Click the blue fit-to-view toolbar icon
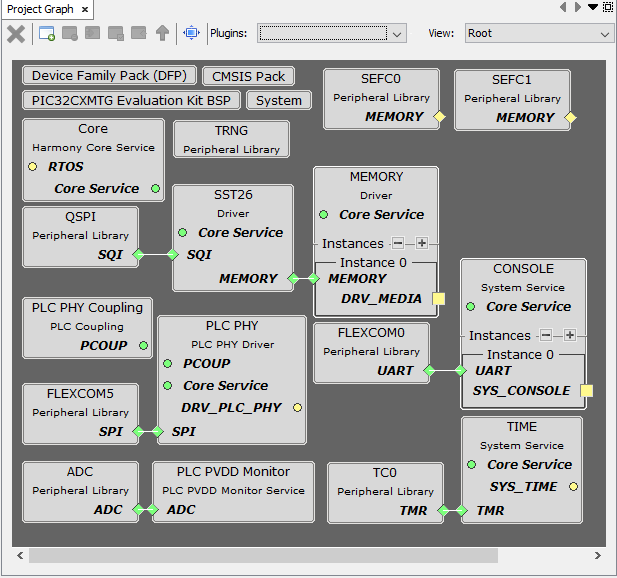The height and width of the screenshot is (578, 617). click(x=191, y=34)
